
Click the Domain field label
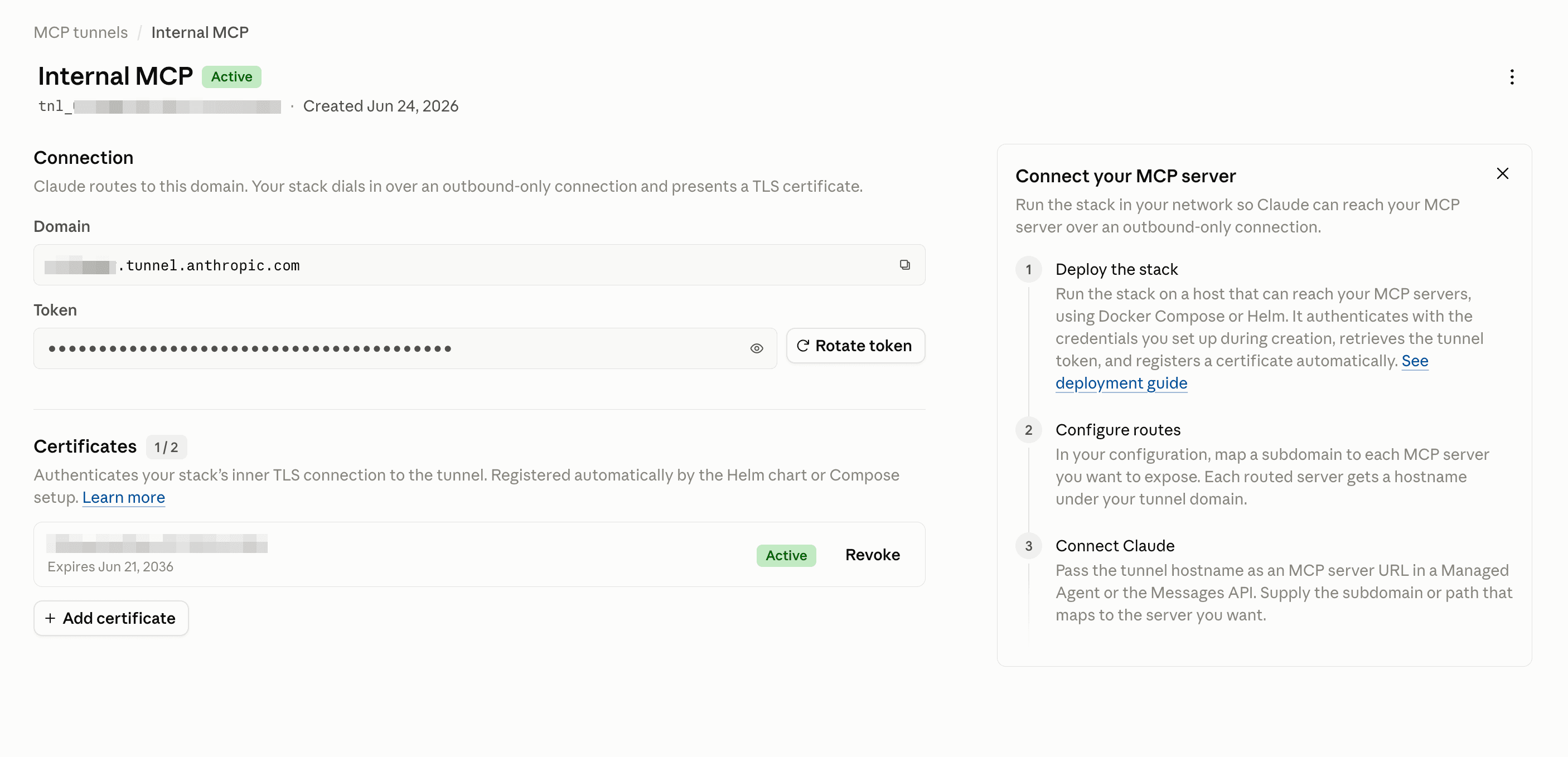point(61,226)
